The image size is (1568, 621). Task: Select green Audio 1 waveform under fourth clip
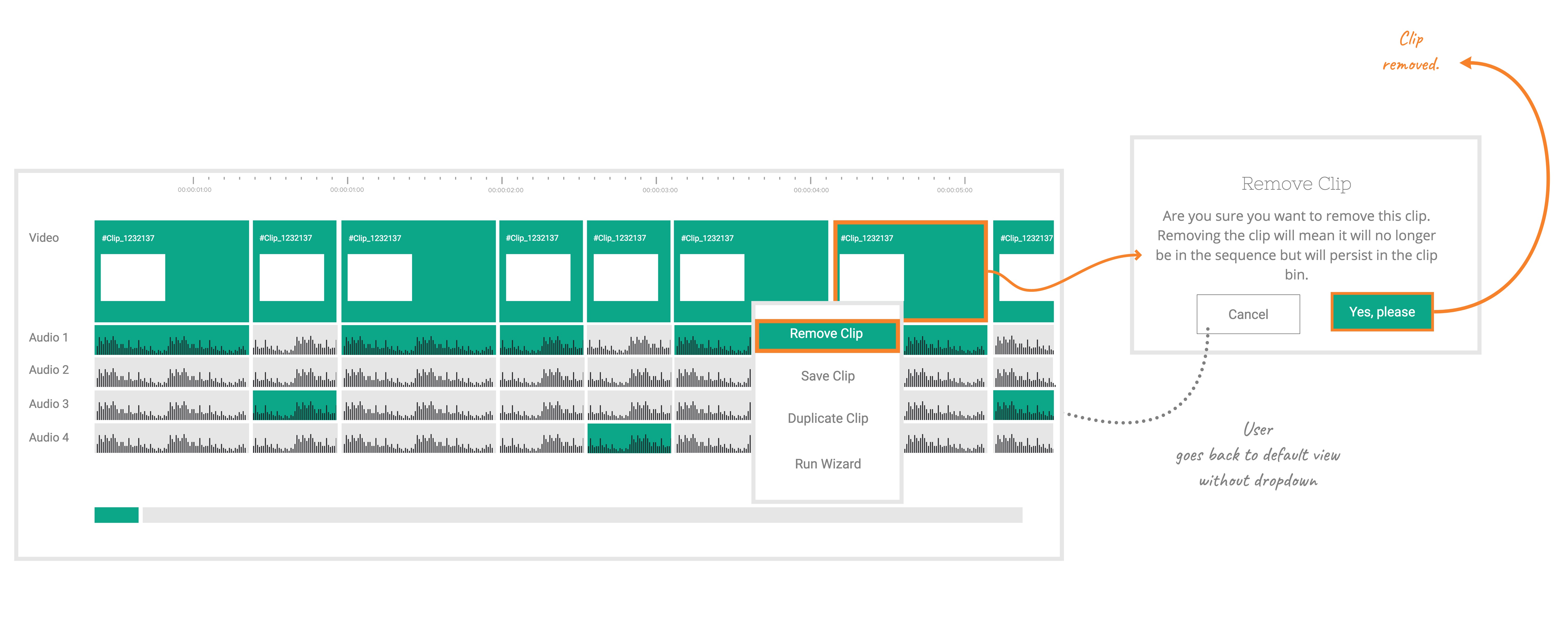click(x=541, y=340)
